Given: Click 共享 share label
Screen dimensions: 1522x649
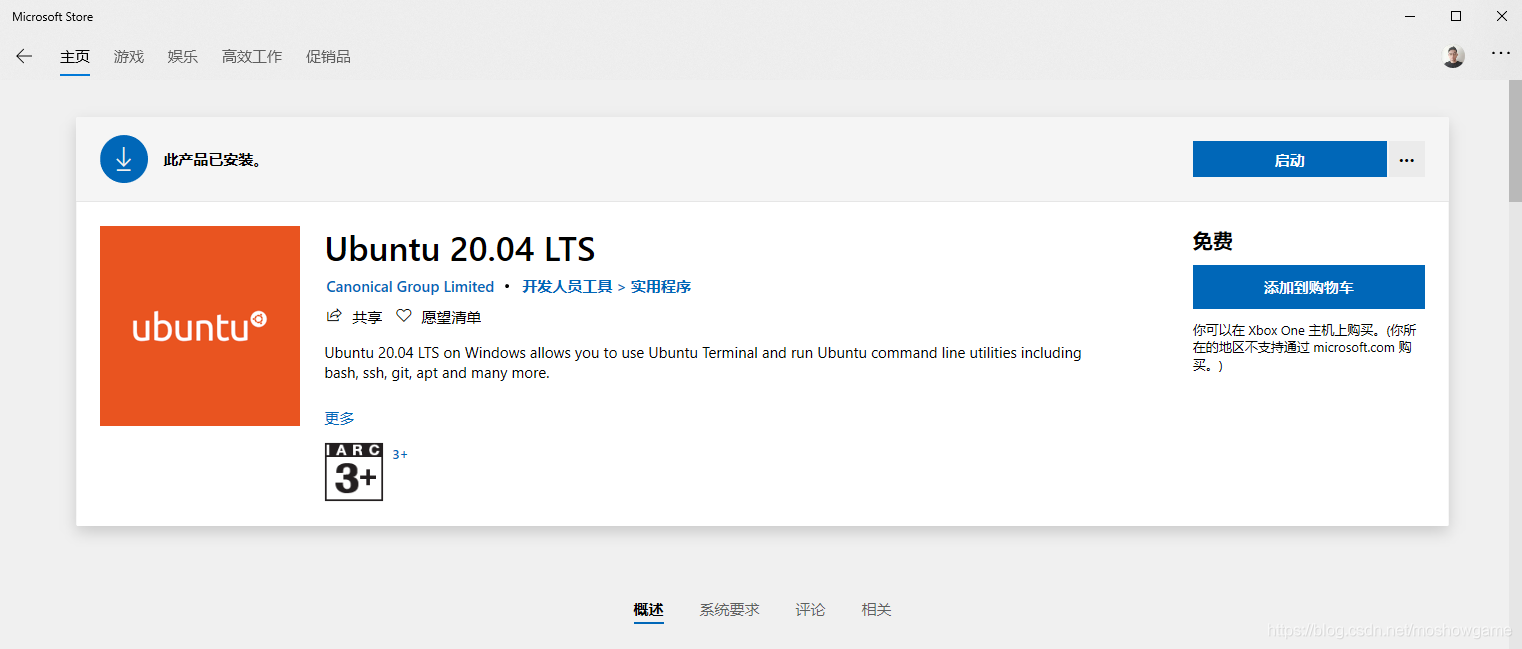Looking at the screenshot, I should (367, 317).
